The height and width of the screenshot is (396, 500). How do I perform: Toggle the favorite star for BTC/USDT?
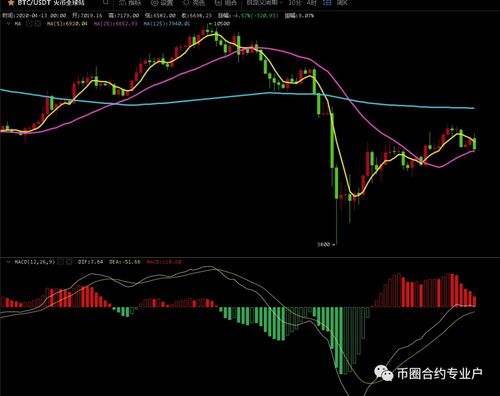10,3
